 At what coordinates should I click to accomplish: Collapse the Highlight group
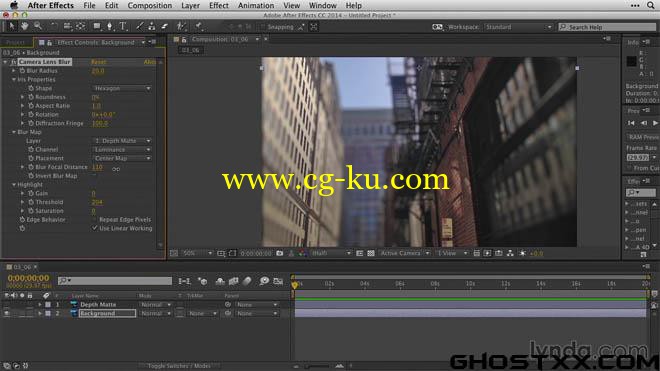tap(14, 184)
